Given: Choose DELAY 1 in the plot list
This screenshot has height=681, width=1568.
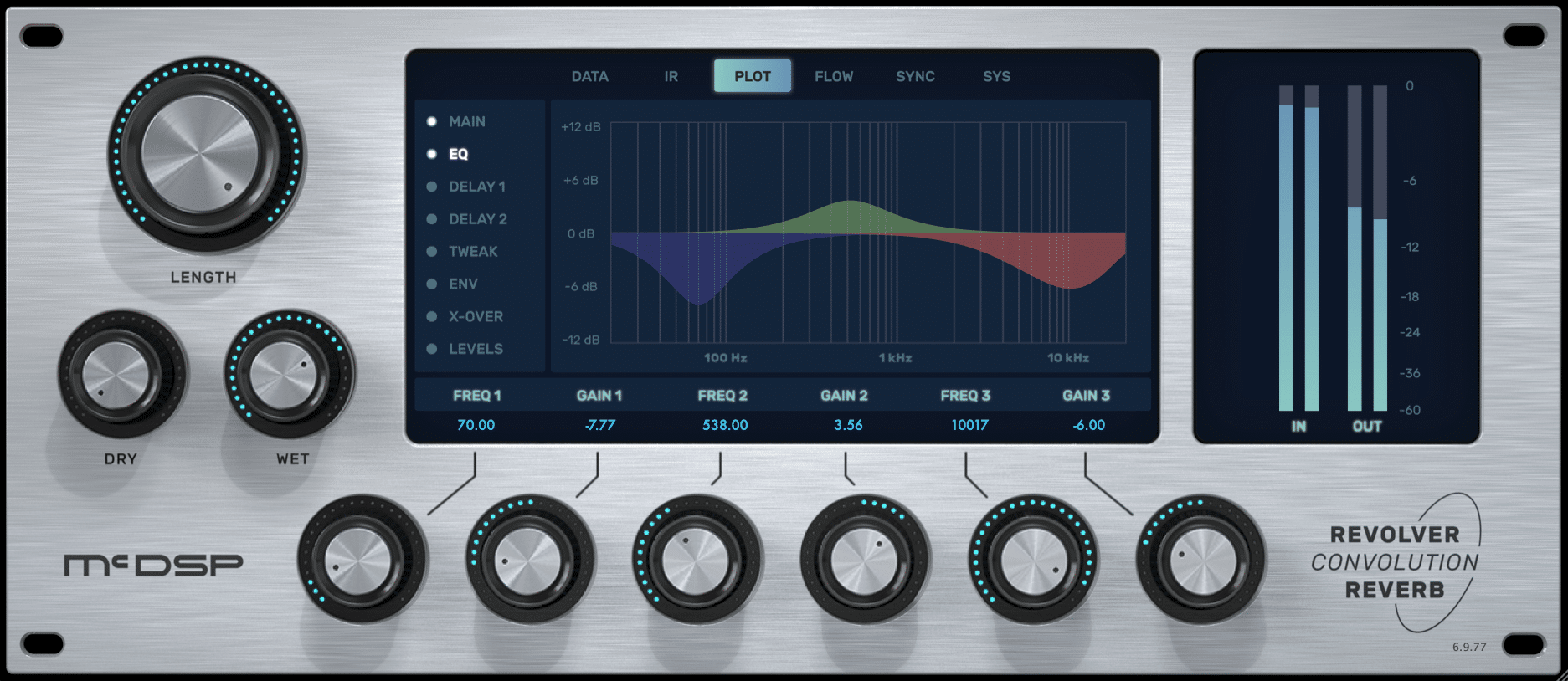Looking at the screenshot, I should point(476,187).
